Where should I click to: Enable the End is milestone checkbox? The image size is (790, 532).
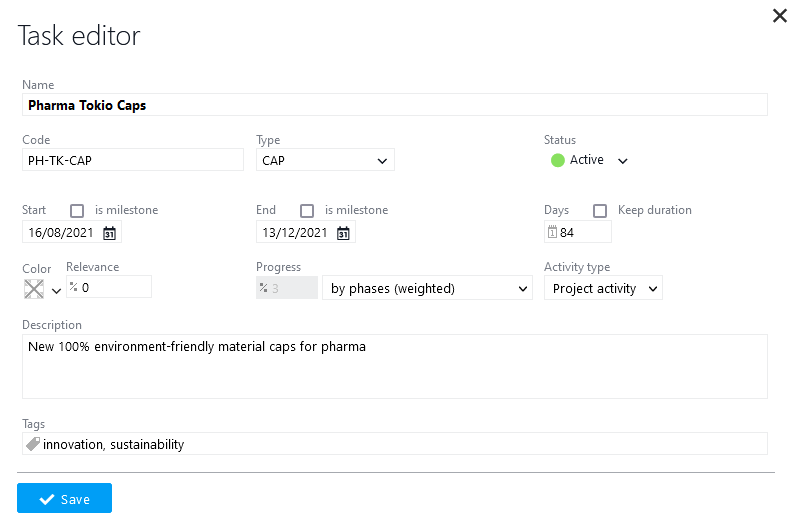point(307,211)
